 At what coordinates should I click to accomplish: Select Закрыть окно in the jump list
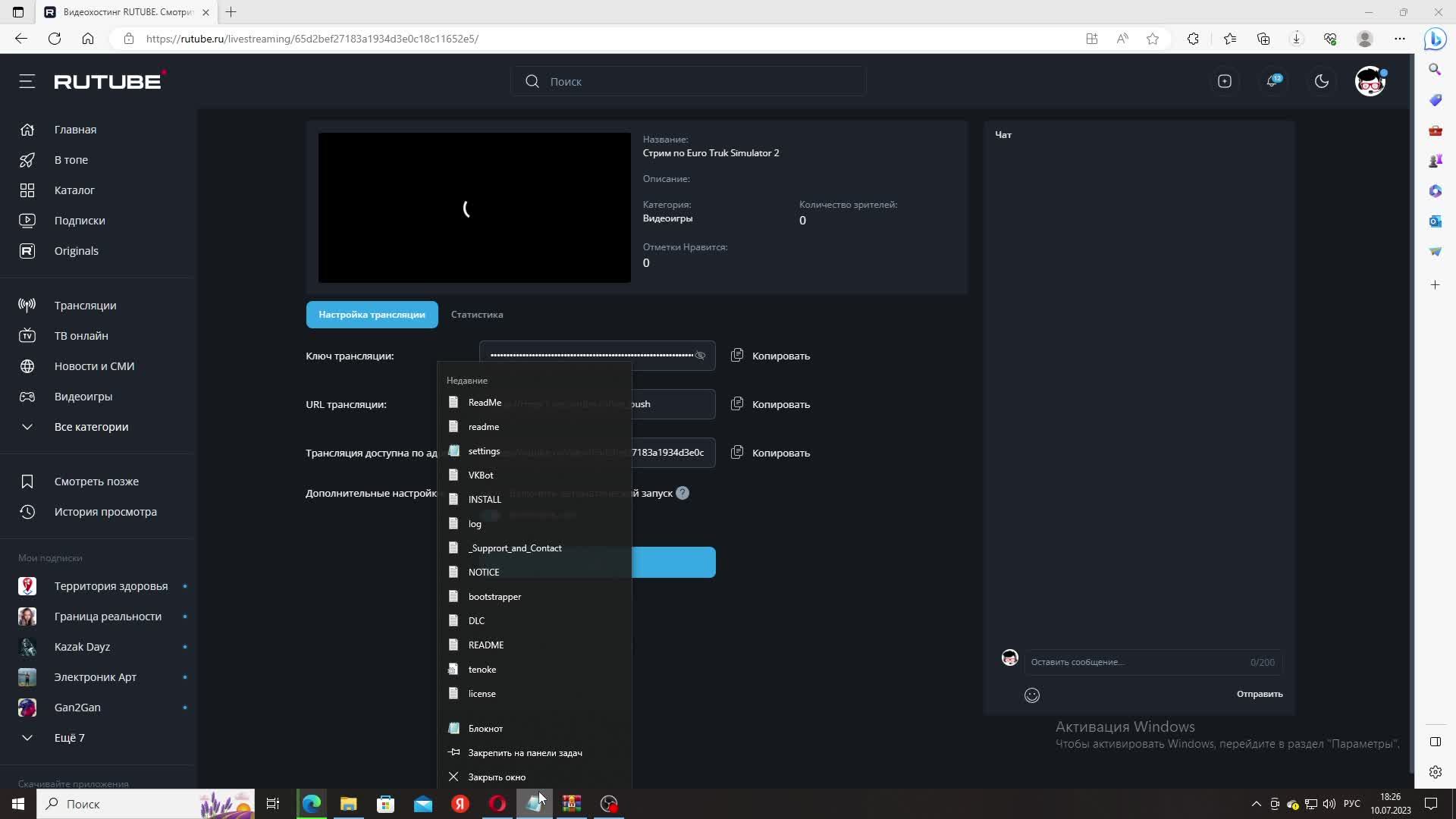[497, 777]
